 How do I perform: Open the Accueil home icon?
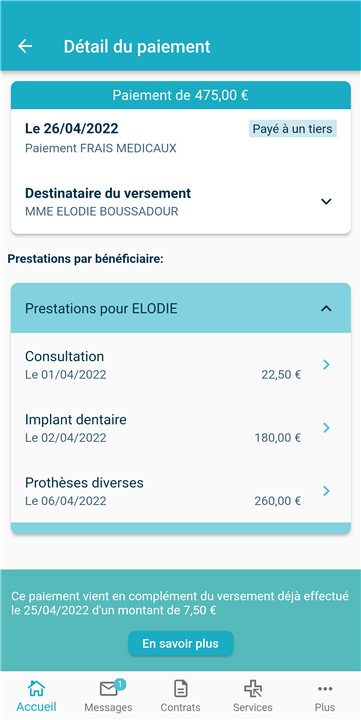[36, 688]
